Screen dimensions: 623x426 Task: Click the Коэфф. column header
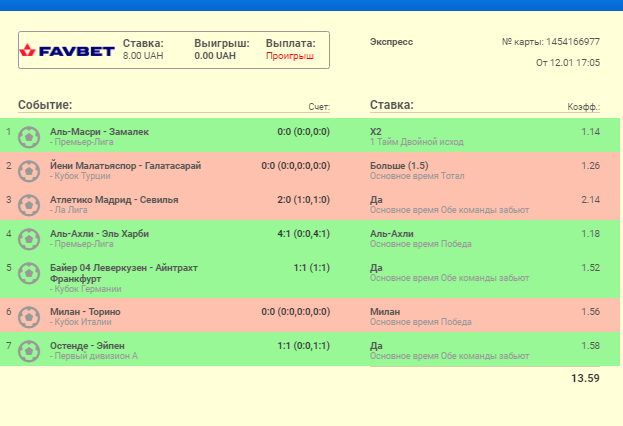pos(583,107)
